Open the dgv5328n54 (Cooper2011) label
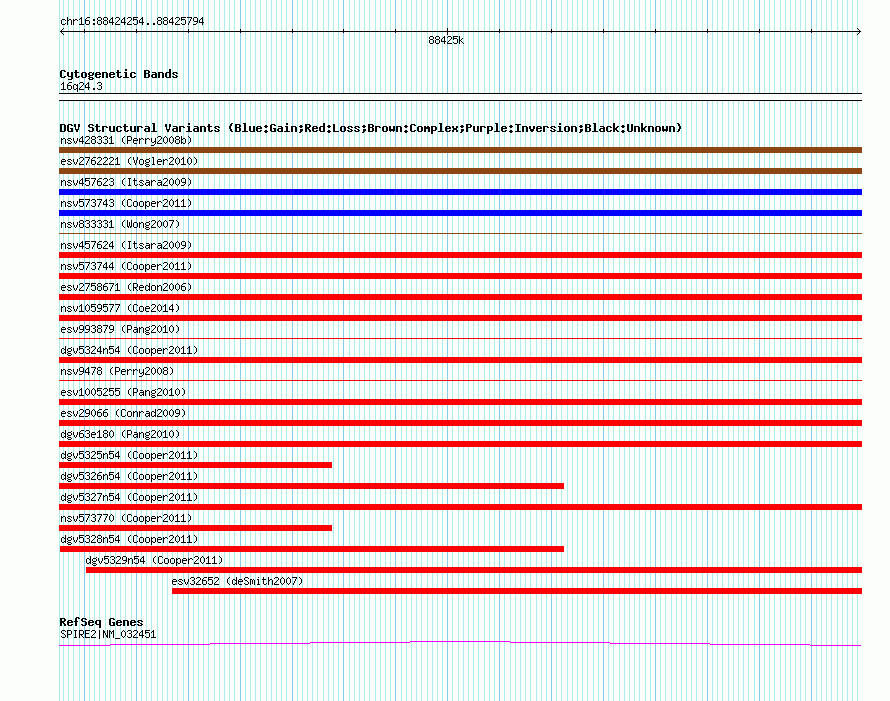This screenshot has width=890, height=701. pyautogui.click(x=129, y=539)
